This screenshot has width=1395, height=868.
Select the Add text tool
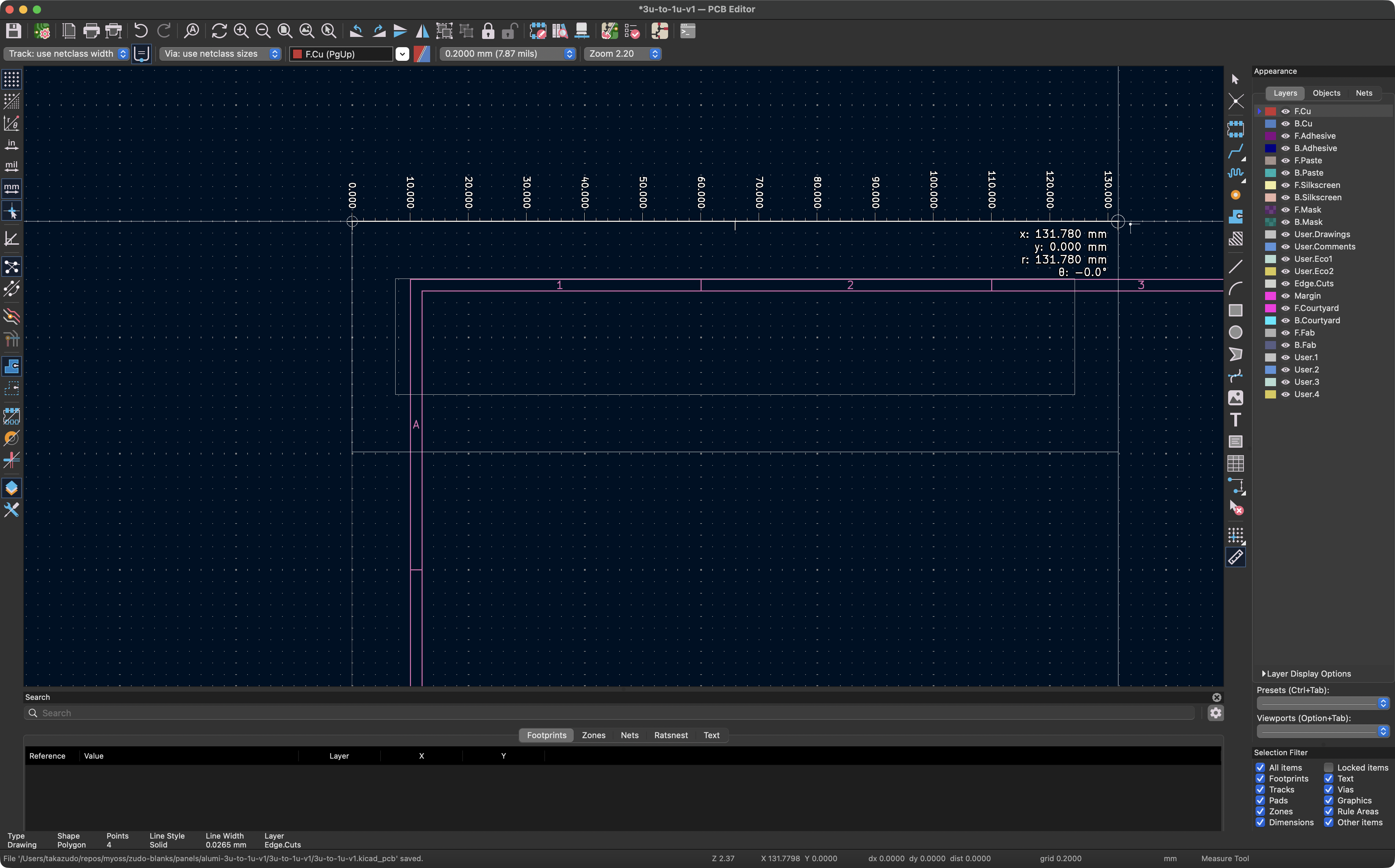(x=1235, y=420)
